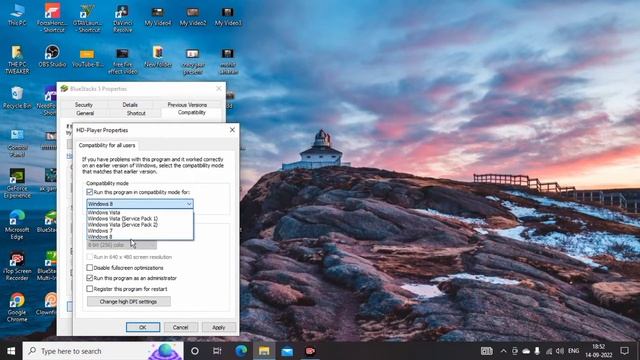Click Change high DPI settings button
The image size is (640, 360).
coord(129,302)
